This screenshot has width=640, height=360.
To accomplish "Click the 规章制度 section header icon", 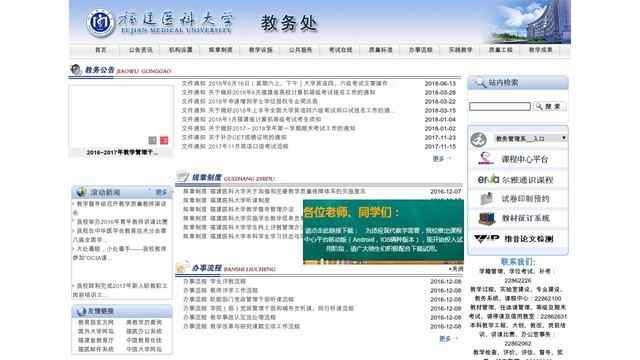I will tap(182, 177).
